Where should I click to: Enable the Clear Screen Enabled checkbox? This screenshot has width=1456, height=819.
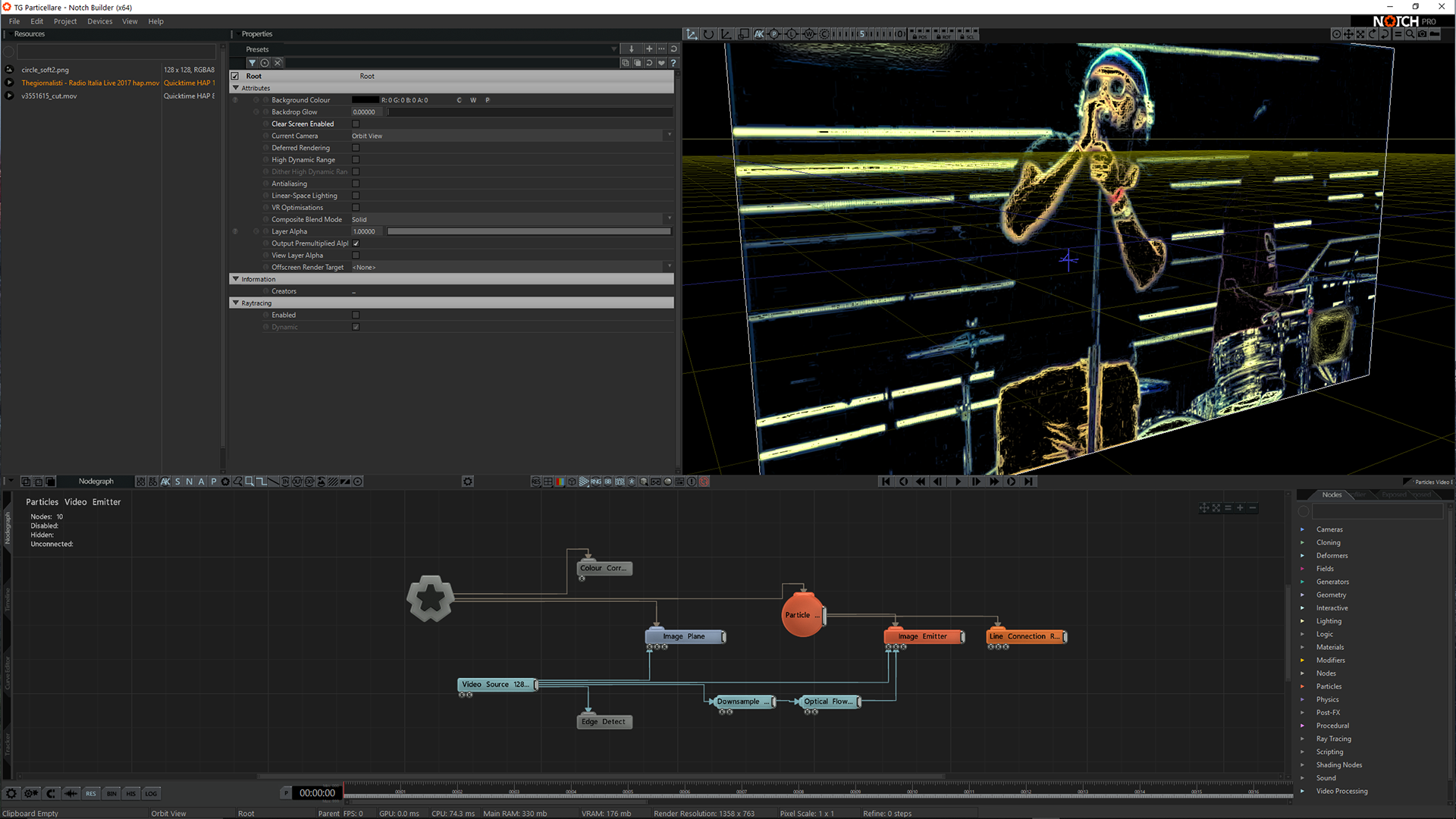[x=356, y=124]
